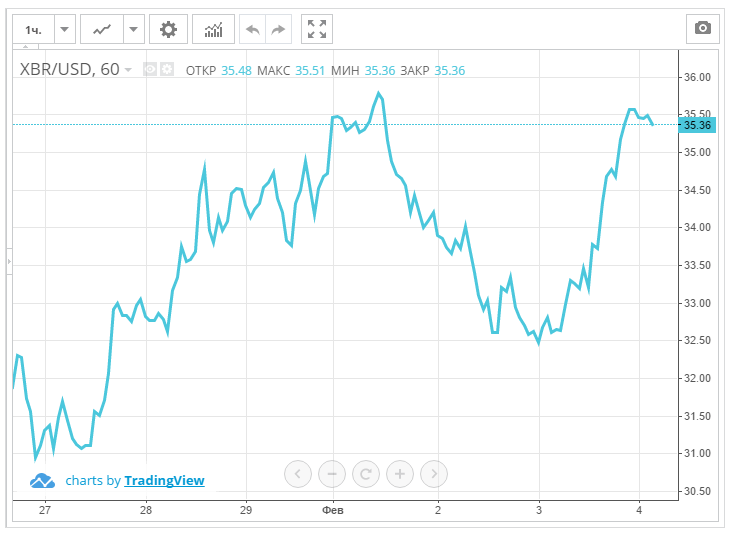The image size is (741, 544).
Task: Open chart settings gear in toolbar
Action: [x=168, y=30]
